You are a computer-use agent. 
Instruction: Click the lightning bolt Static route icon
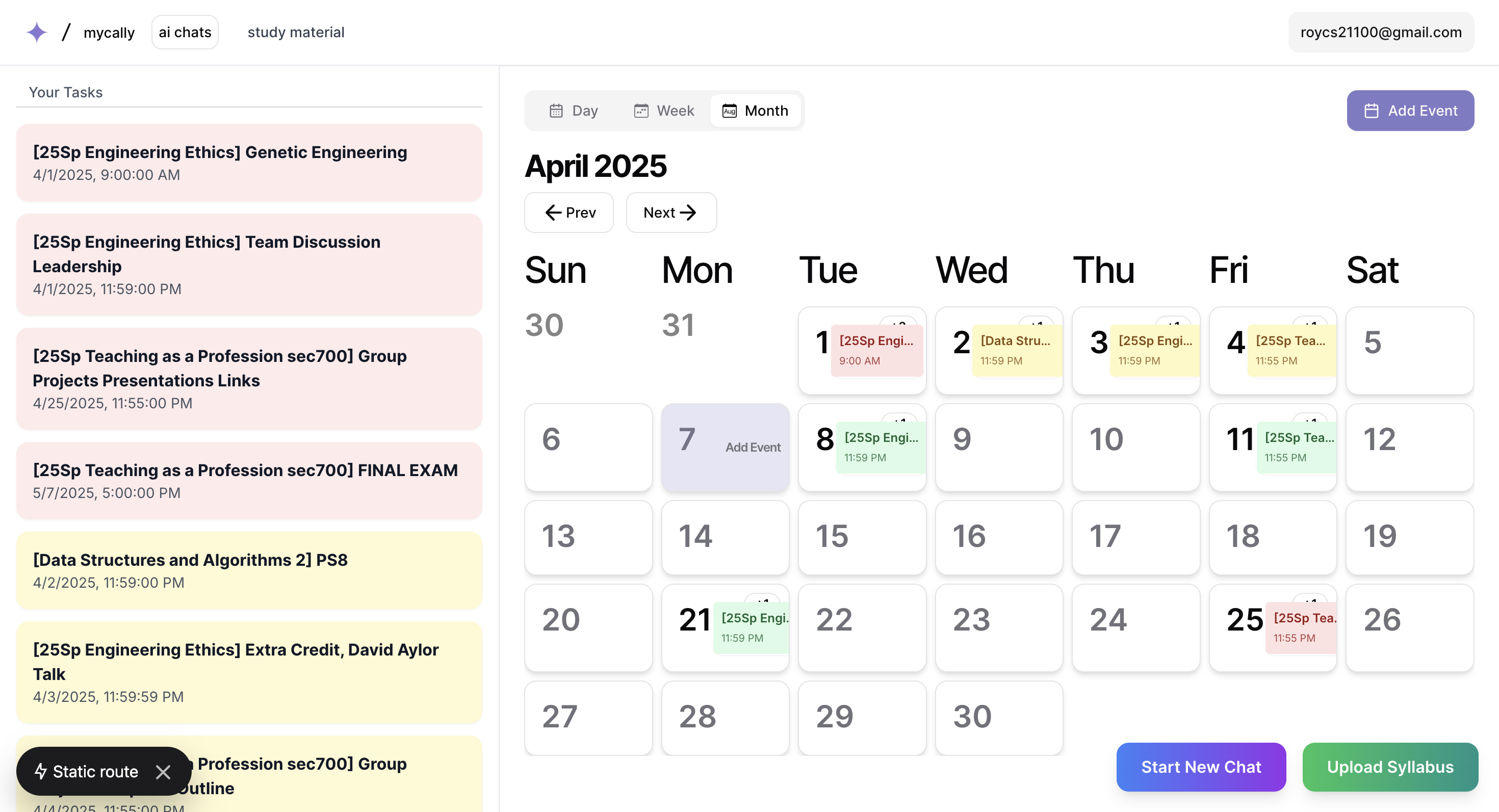(x=41, y=771)
